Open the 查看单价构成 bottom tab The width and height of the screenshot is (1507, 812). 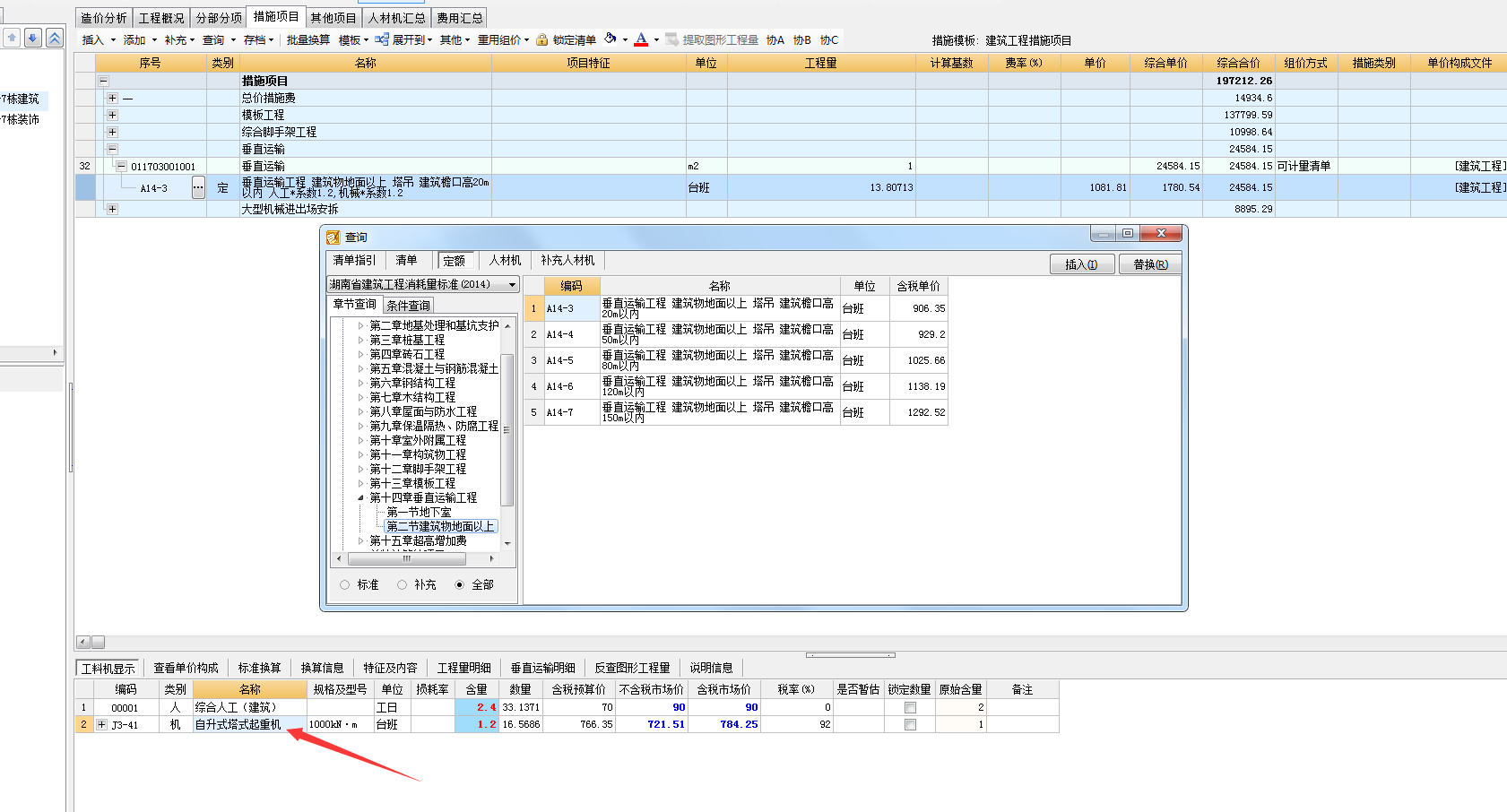pos(186,668)
